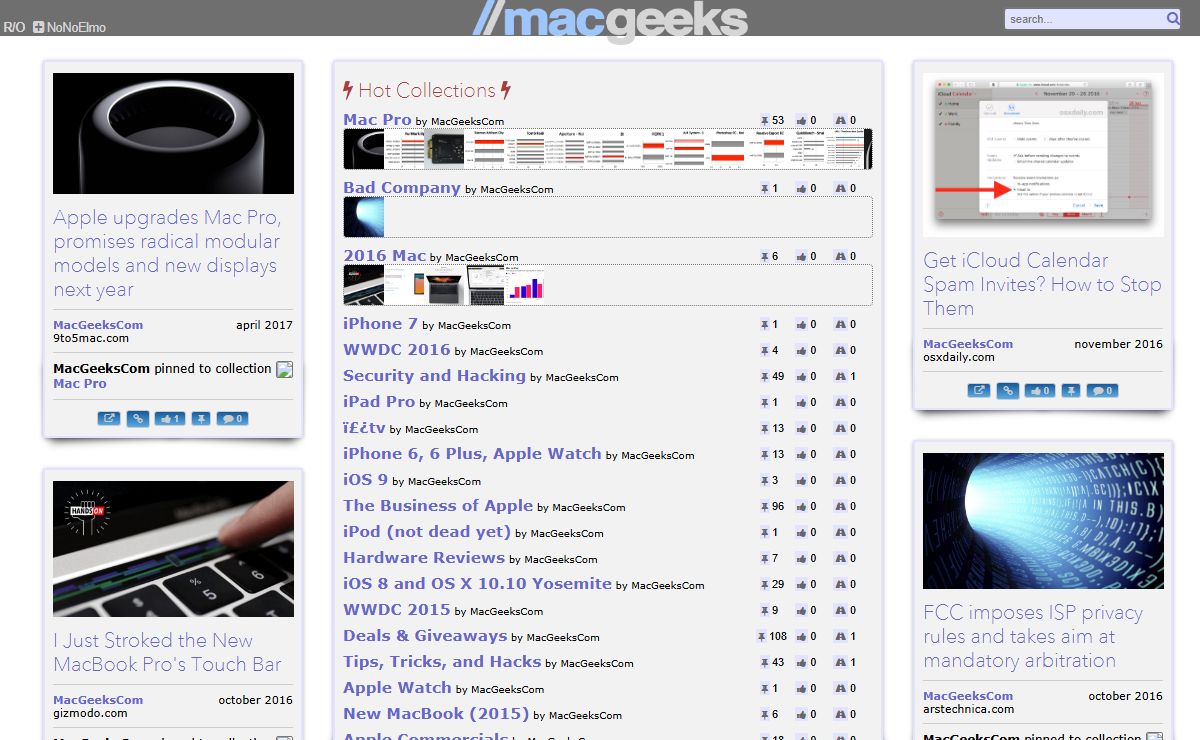Click the 2016 Mac collection preview images

tap(444, 284)
